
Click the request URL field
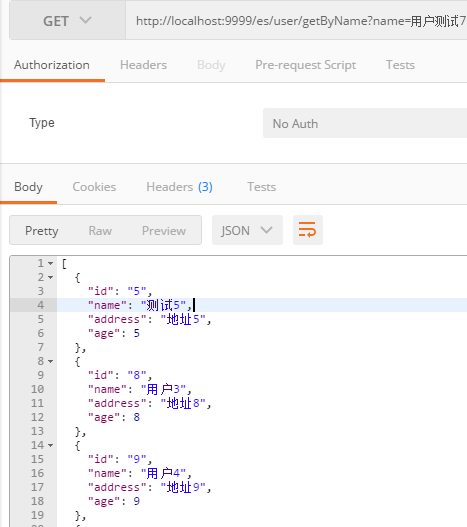pyautogui.click(x=297, y=21)
